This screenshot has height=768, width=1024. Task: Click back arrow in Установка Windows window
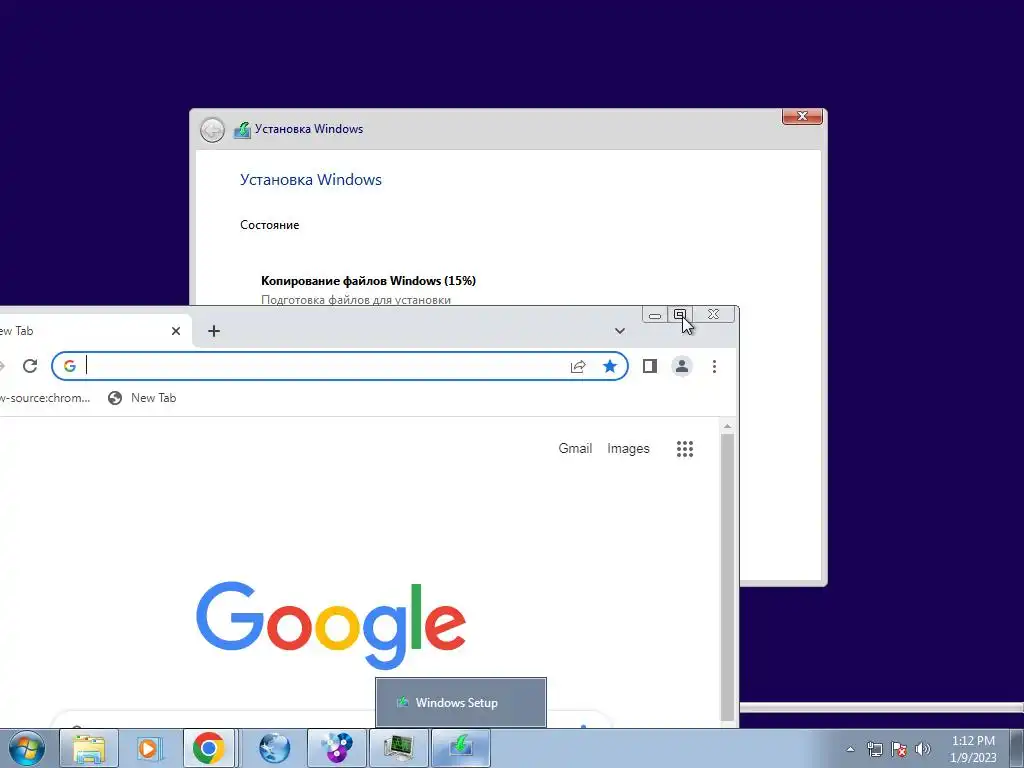212,130
